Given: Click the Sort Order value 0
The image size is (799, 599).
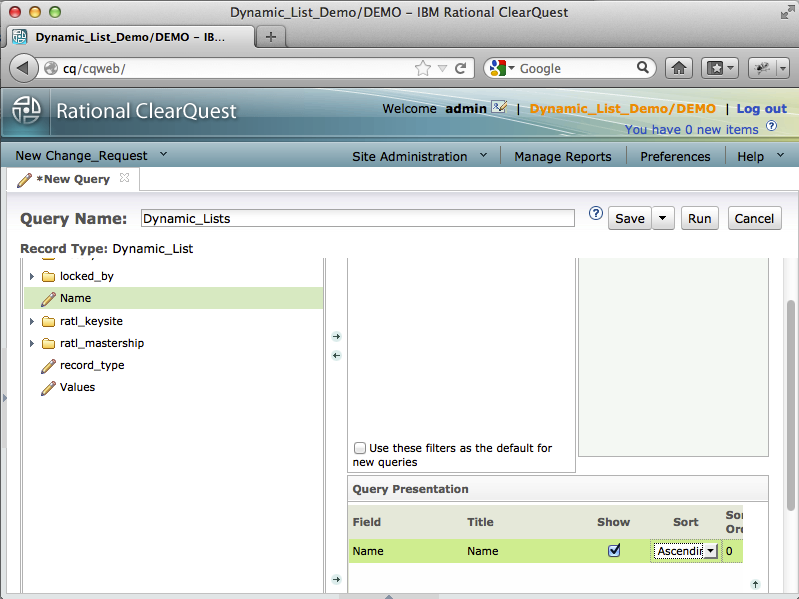Looking at the screenshot, I should point(729,551).
